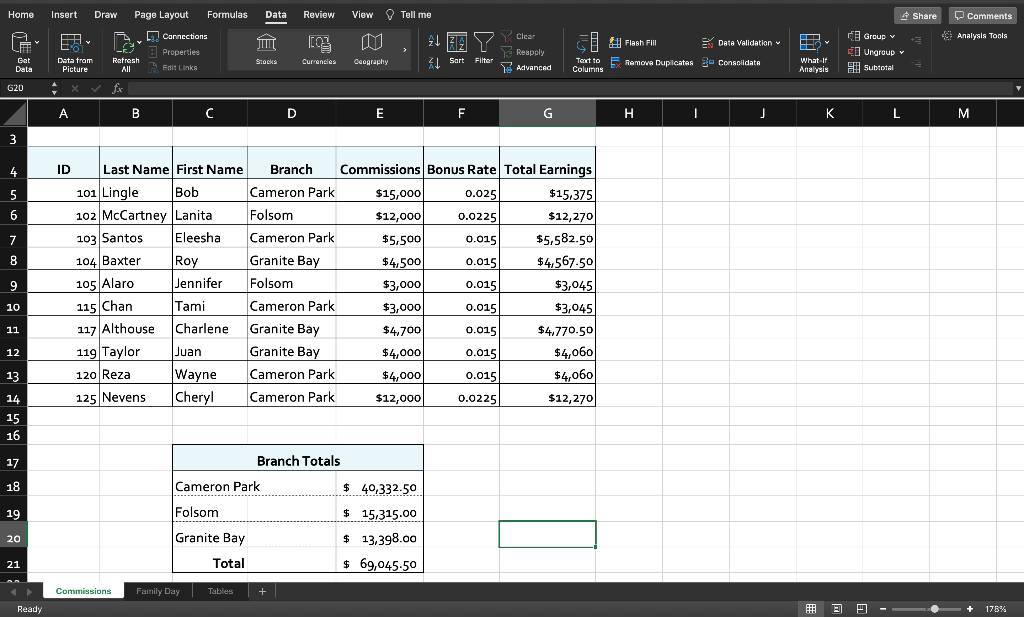Switch to the Formulas ribbon tab

click(227, 15)
